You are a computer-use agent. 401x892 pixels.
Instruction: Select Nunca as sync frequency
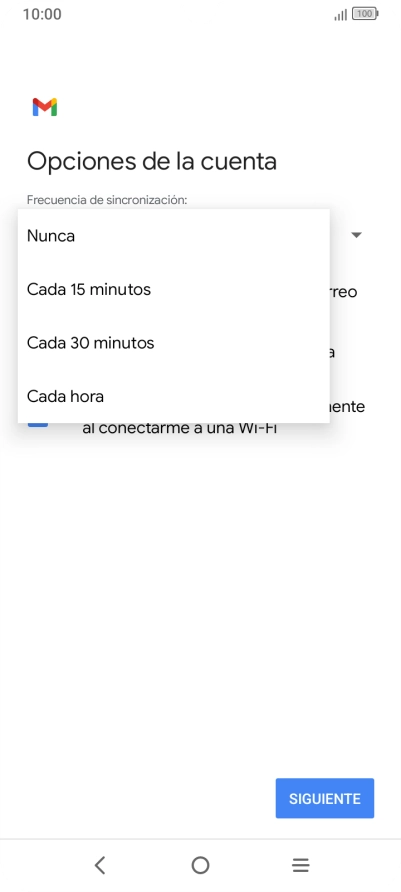tap(173, 236)
